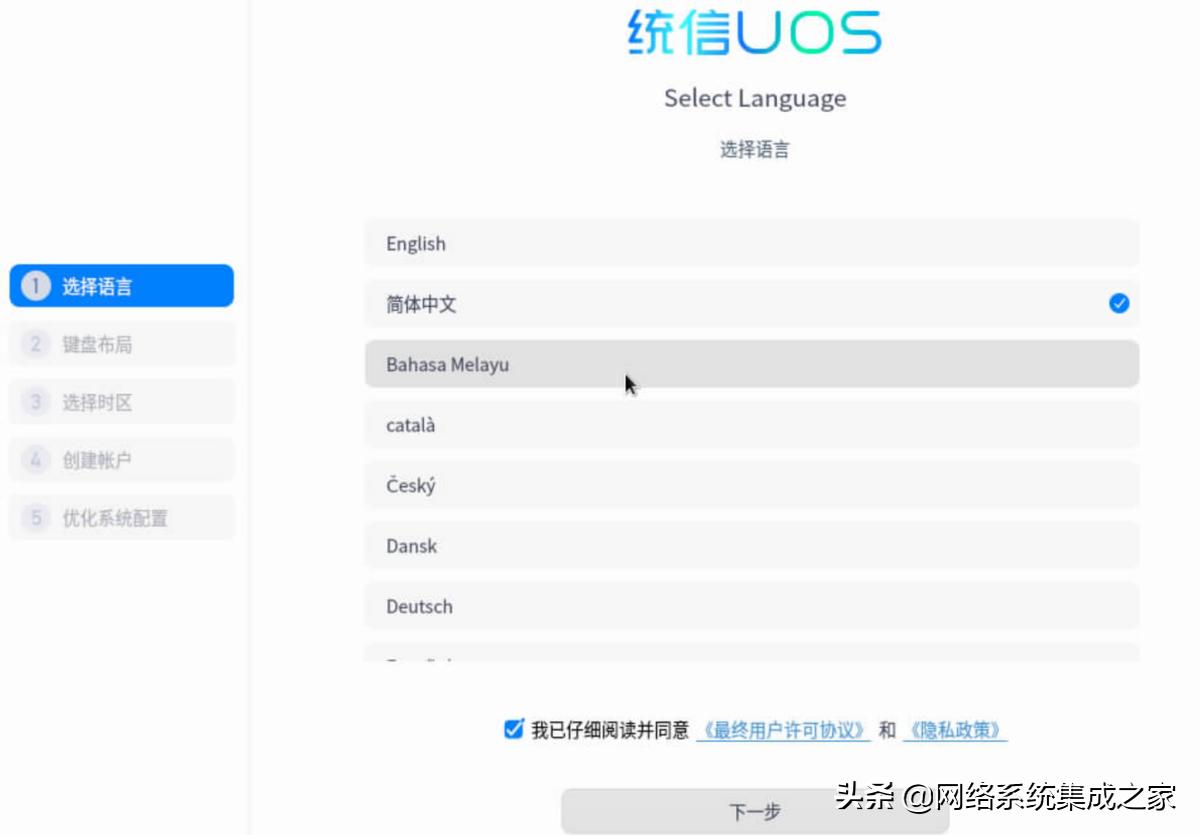Viewport: 1200px width, 835px height.
Task: Click the Select Language heading
Action: coord(754,98)
